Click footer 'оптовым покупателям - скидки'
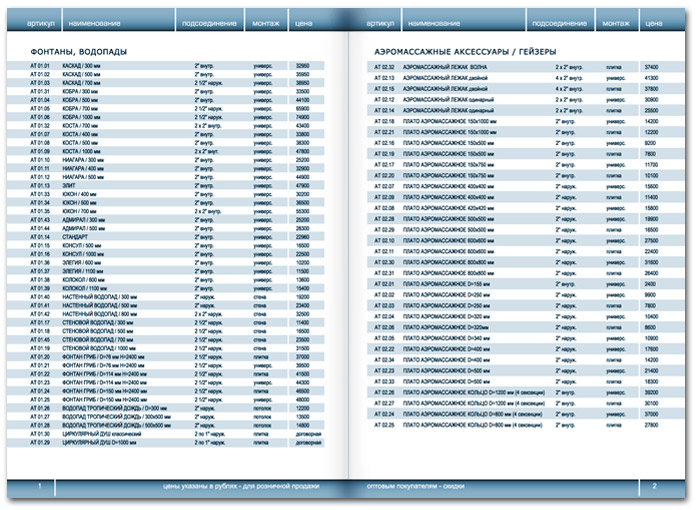 pyautogui.click(x=416, y=486)
